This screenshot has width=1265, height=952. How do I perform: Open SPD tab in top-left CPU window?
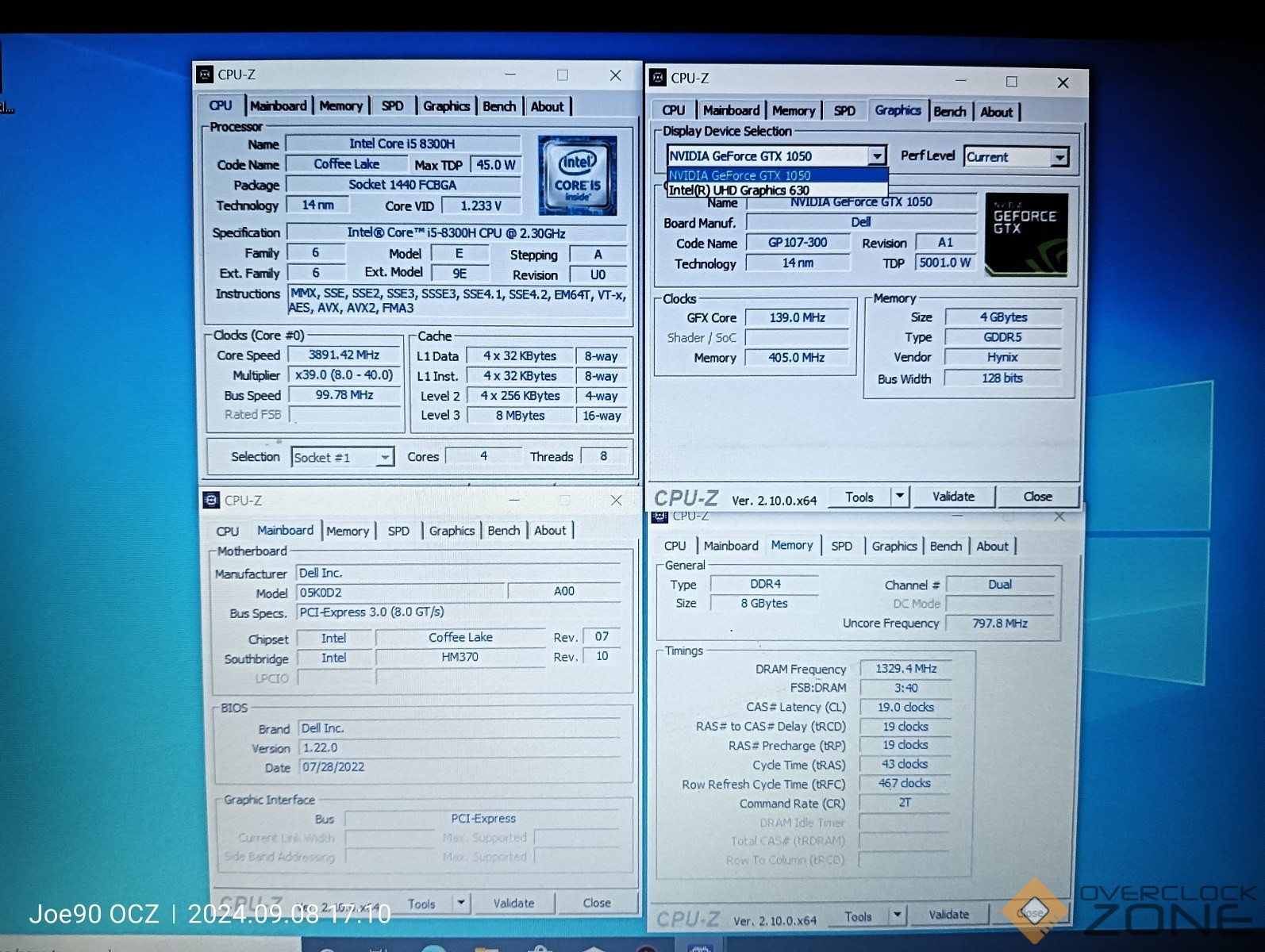click(x=392, y=106)
